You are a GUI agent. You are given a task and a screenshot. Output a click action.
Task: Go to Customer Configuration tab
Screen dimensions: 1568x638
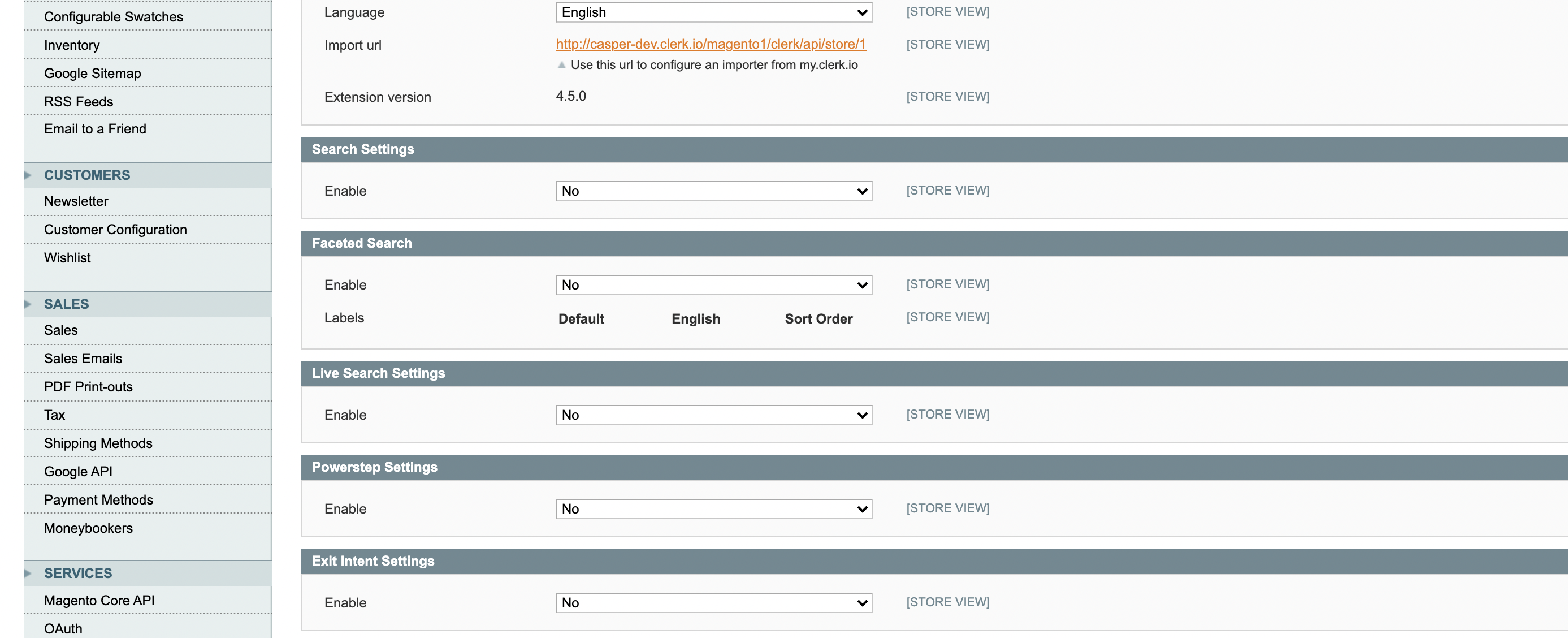115,229
